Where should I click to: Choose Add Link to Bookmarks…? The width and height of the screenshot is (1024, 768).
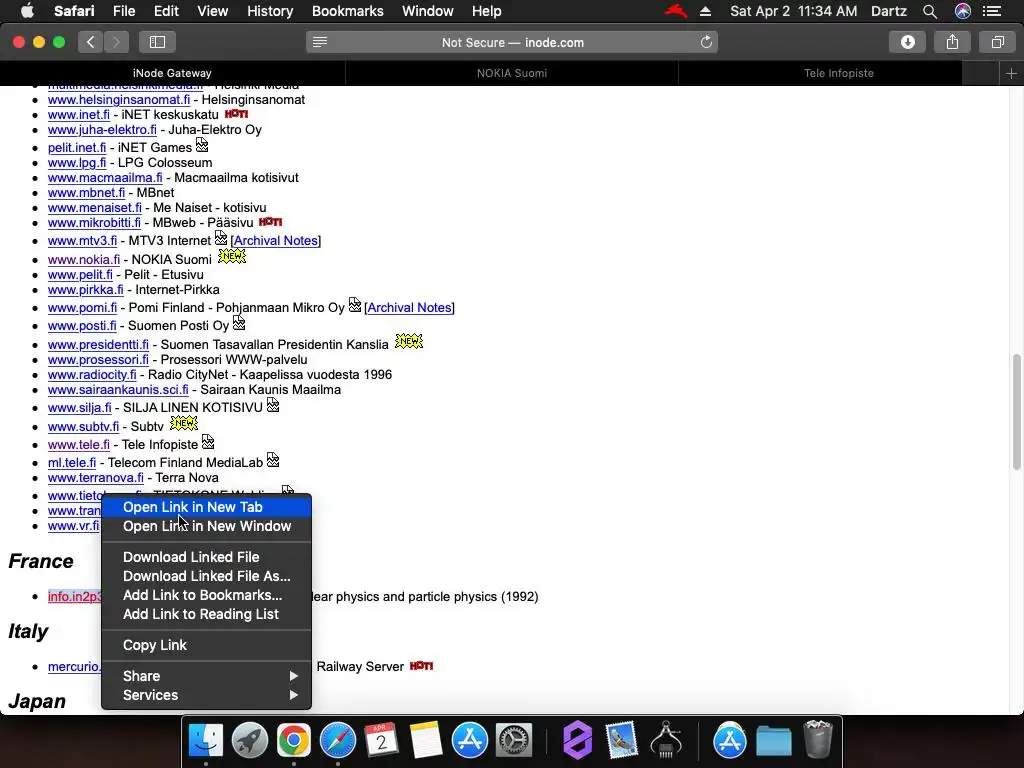click(x=206, y=595)
